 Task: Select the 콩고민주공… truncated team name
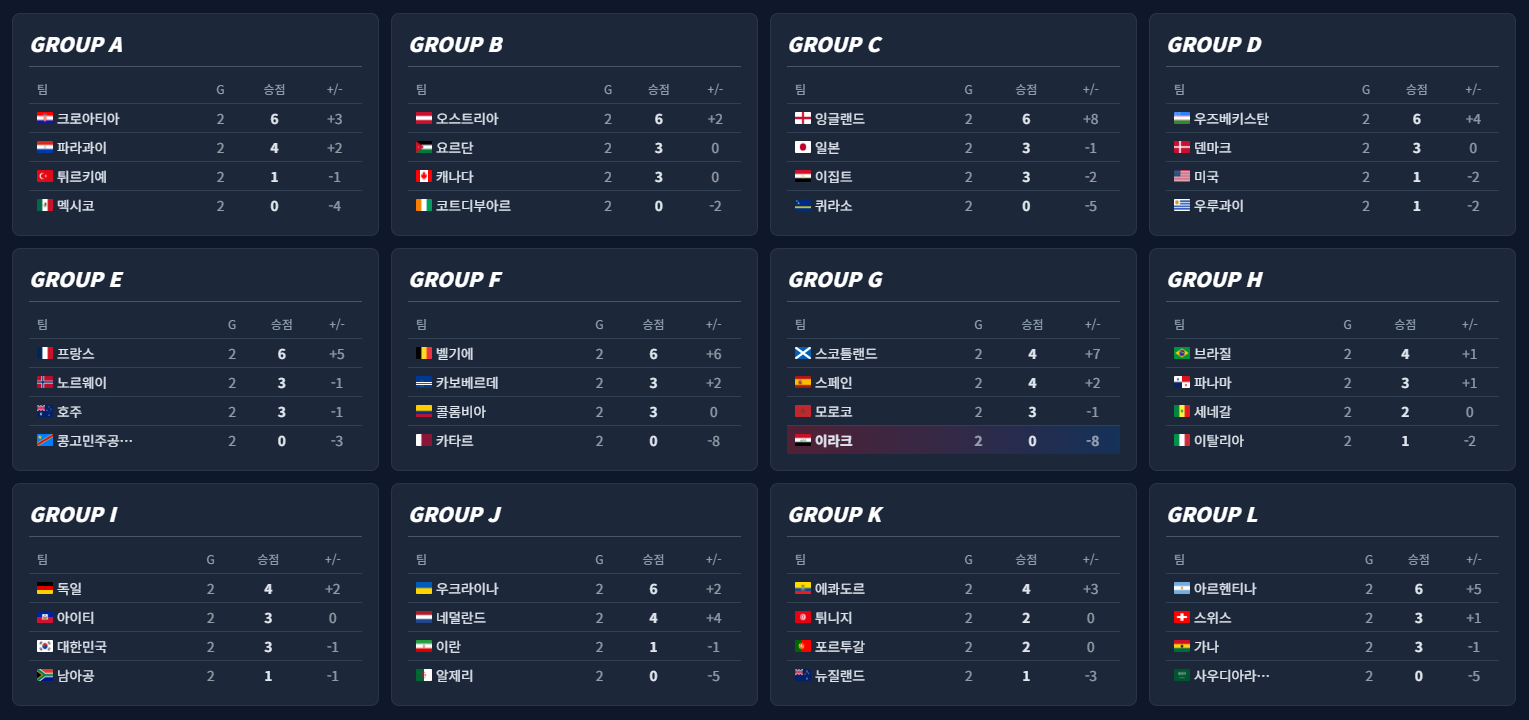click(94, 441)
